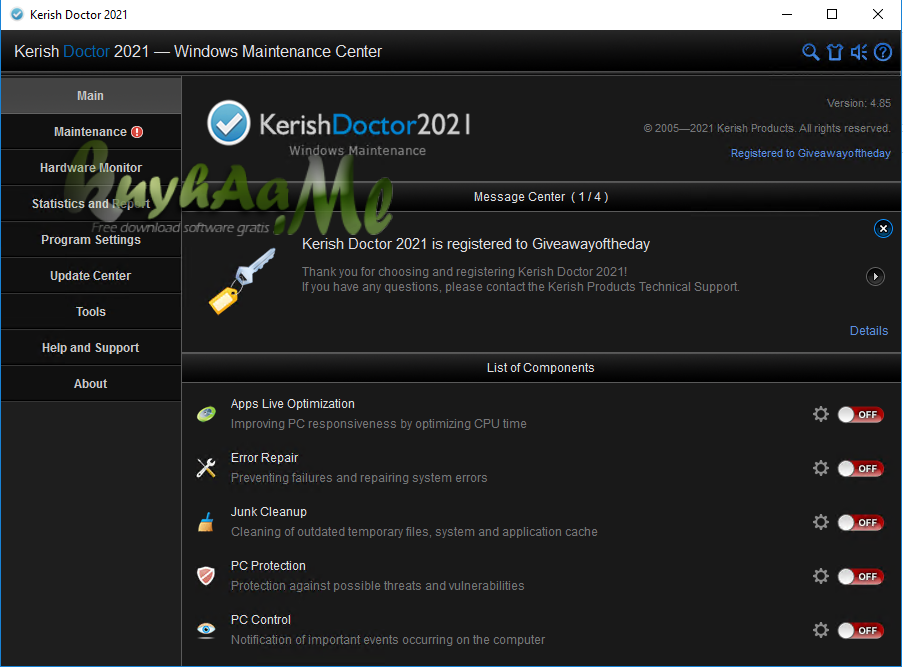Click the Details link
This screenshot has width=903, height=667.
[868, 331]
